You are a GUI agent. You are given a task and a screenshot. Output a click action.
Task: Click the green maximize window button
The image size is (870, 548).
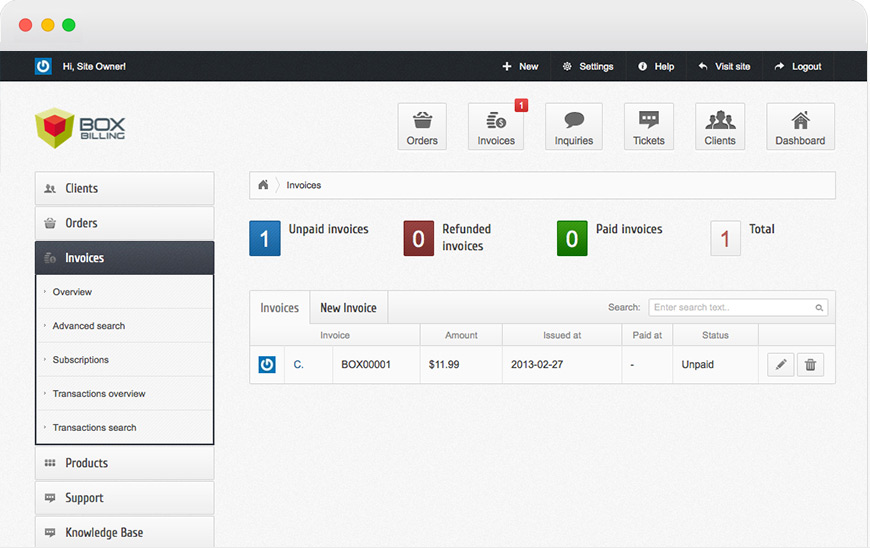pos(69,25)
